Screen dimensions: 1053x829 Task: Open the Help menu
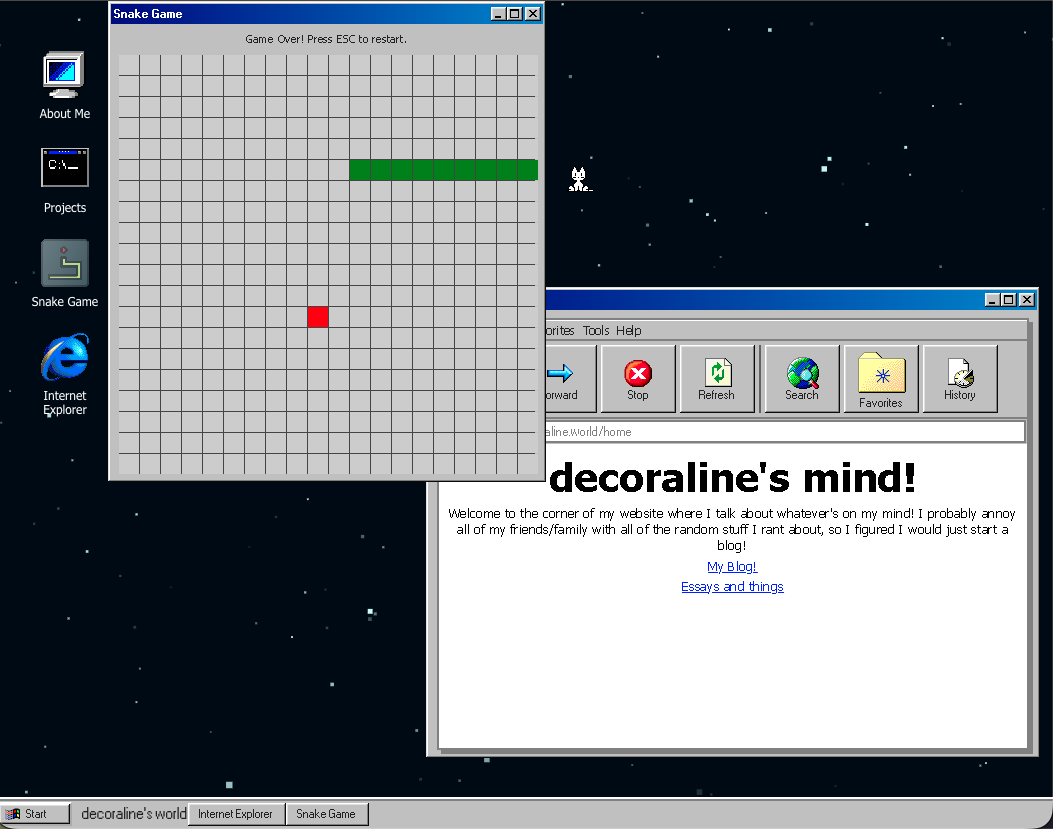(629, 331)
